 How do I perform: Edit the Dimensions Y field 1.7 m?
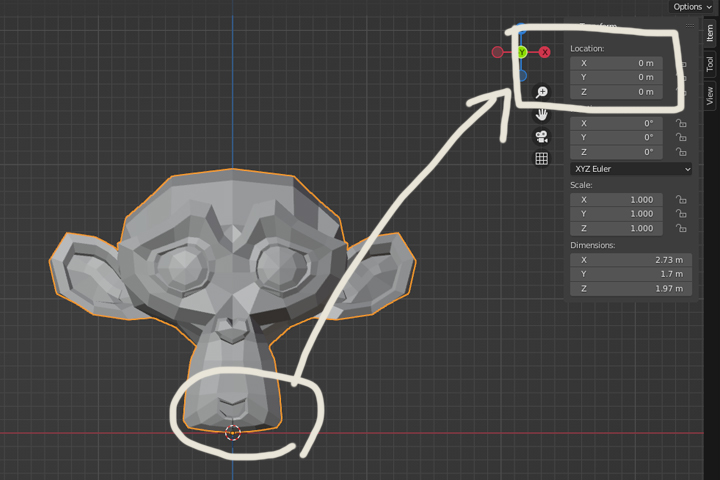tap(631, 274)
